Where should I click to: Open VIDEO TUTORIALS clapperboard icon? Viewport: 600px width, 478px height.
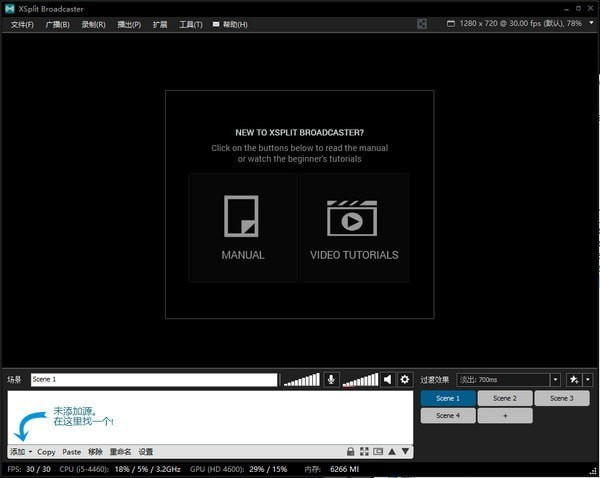coord(352,218)
